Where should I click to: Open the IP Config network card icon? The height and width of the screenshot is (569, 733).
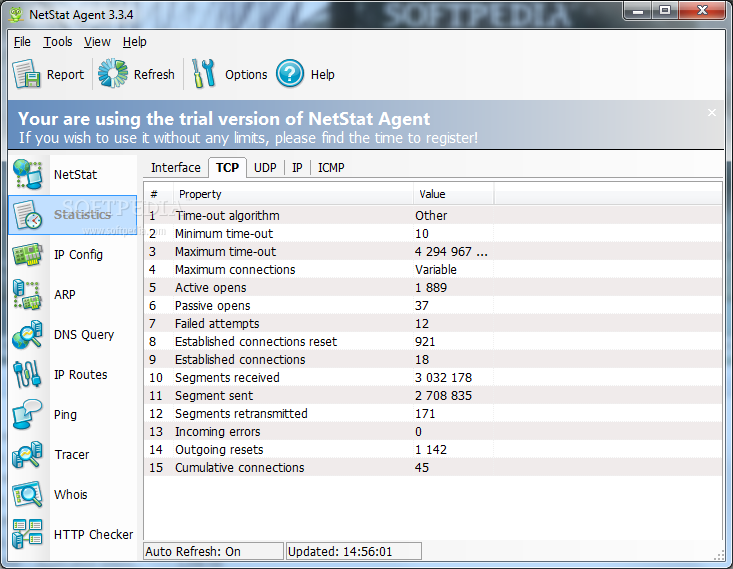28,255
